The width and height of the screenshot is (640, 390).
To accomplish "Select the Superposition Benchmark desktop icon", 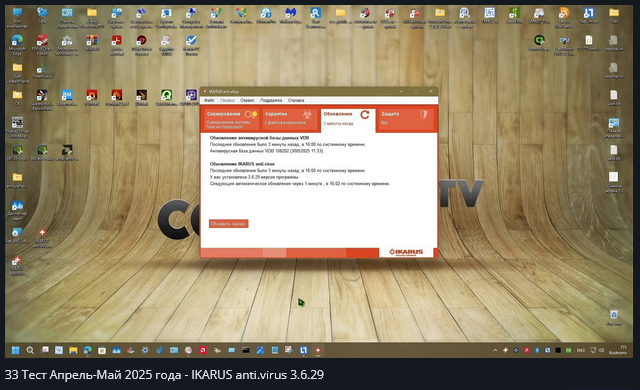I will click(x=42, y=100).
